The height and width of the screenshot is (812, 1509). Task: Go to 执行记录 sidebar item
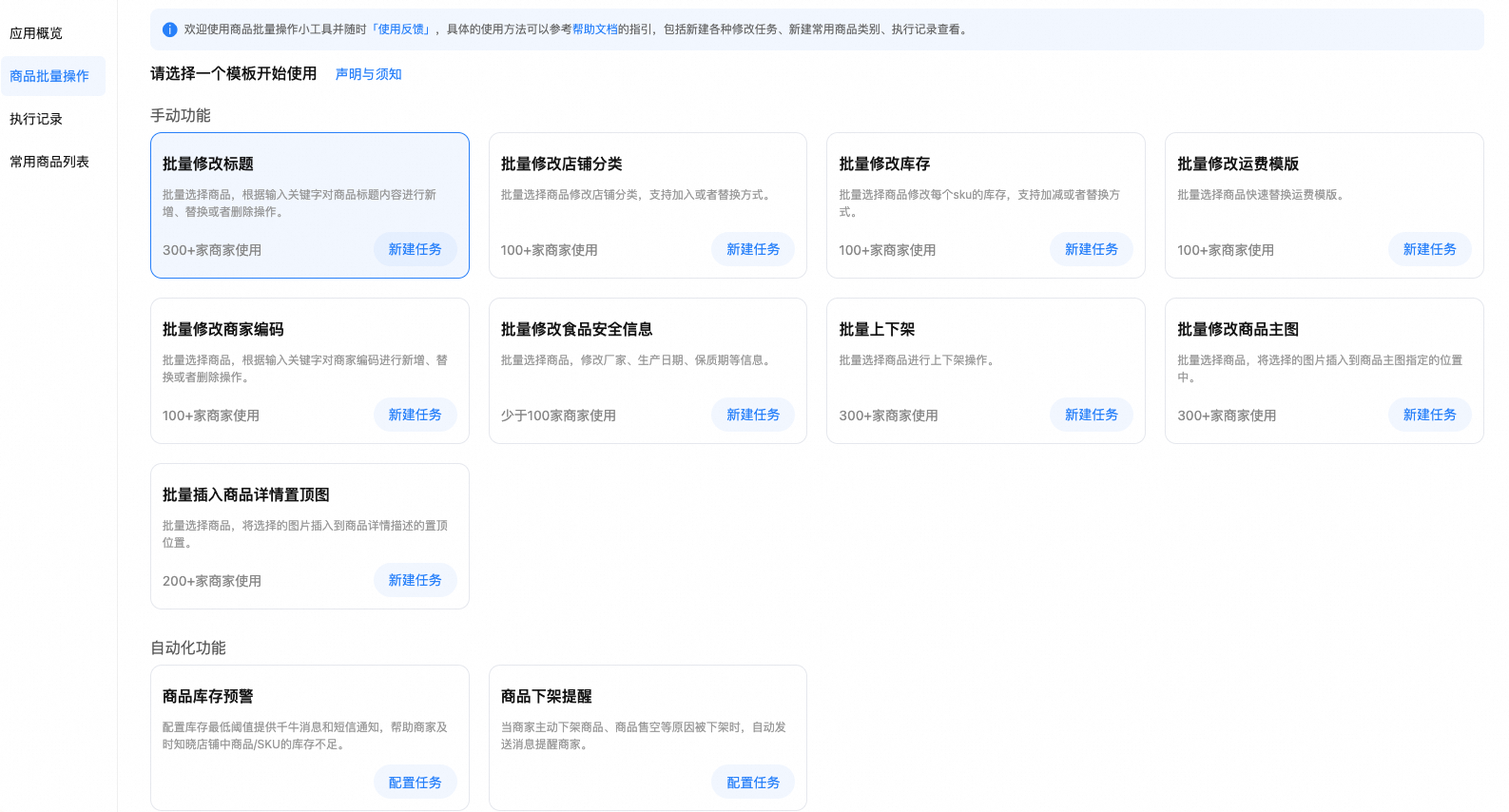(x=36, y=119)
